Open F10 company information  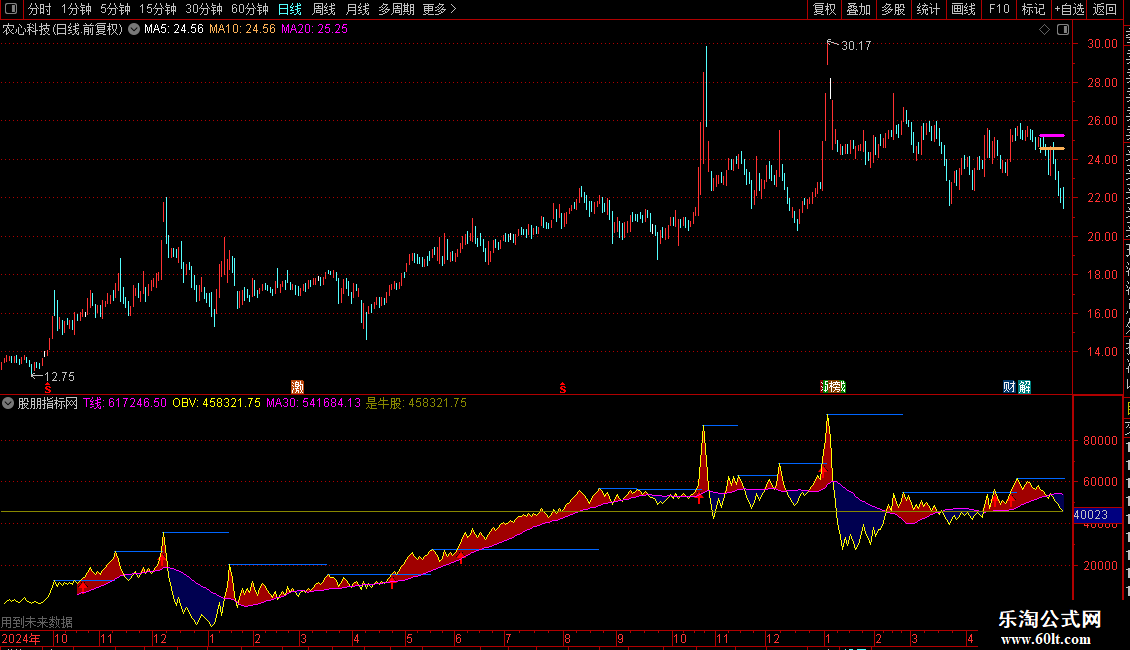(999, 9)
